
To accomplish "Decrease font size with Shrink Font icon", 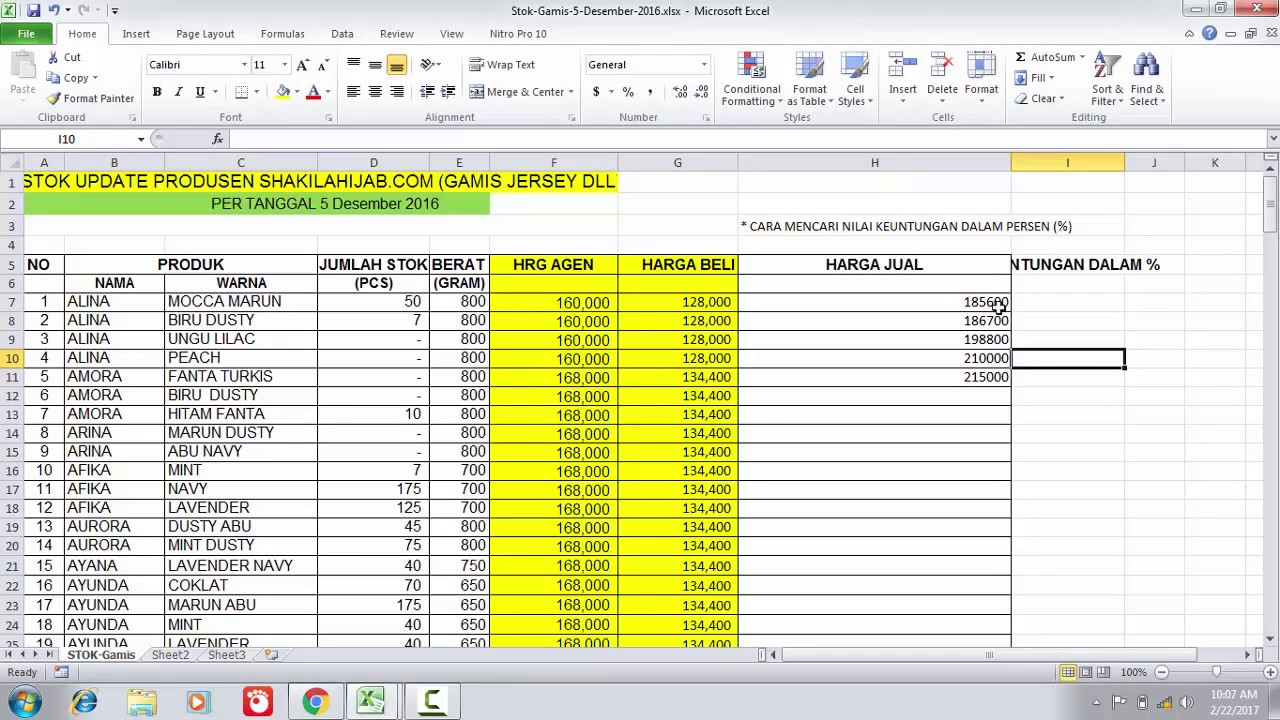I will [322, 65].
